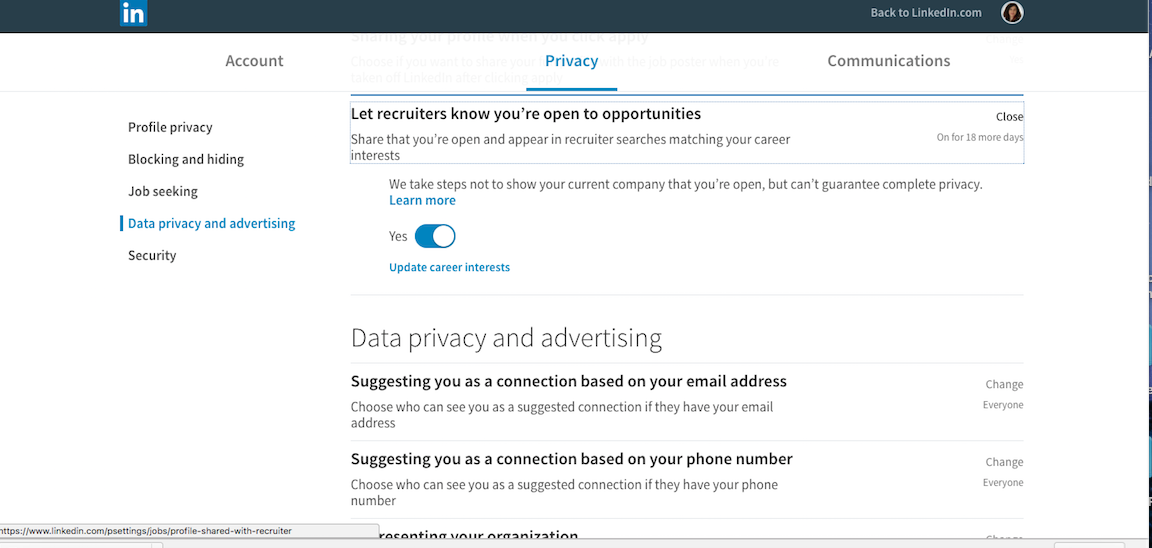1152x548 pixels.
Task: Switch to the Communications tab
Action: [x=888, y=61]
